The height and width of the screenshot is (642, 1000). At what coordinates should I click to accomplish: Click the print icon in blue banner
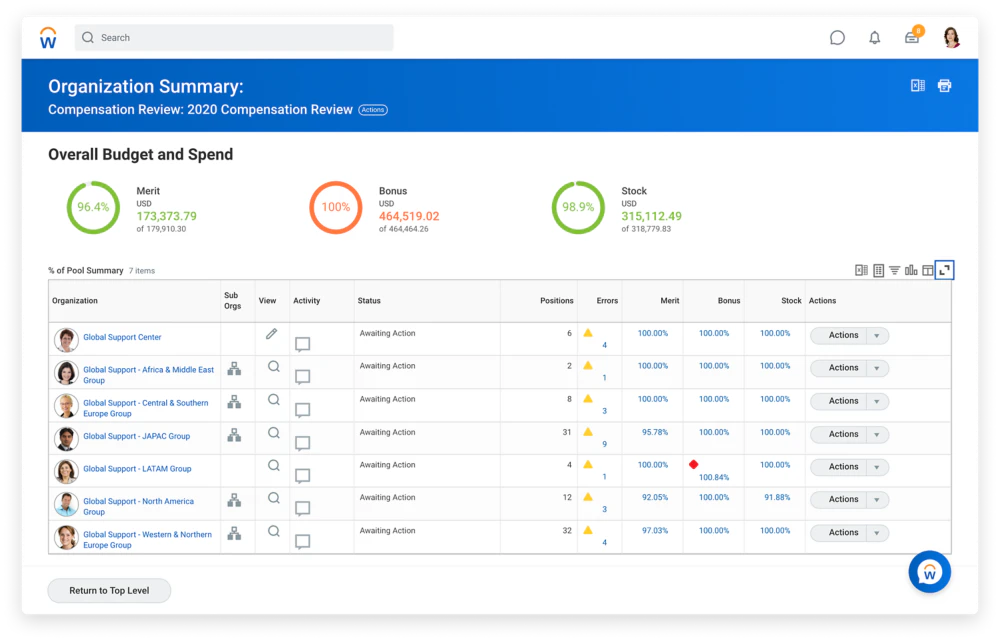click(944, 85)
